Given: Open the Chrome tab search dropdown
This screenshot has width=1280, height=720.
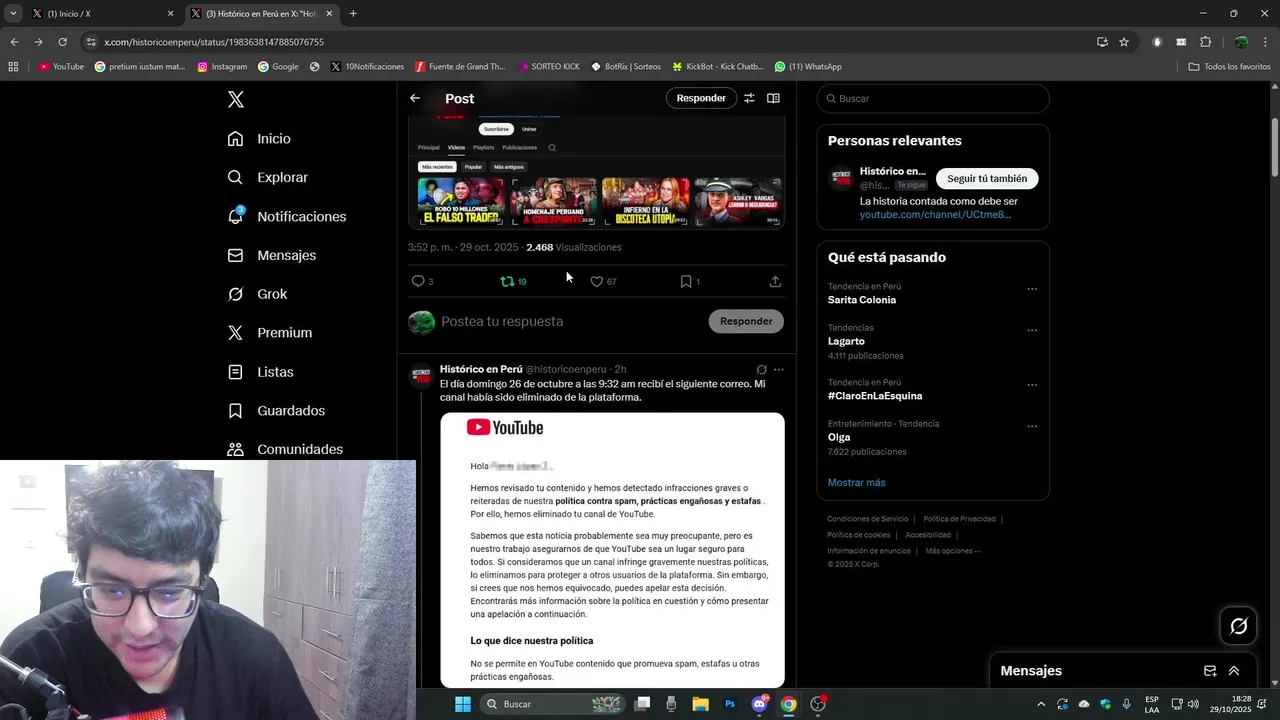Looking at the screenshot, I should point(13,13).
